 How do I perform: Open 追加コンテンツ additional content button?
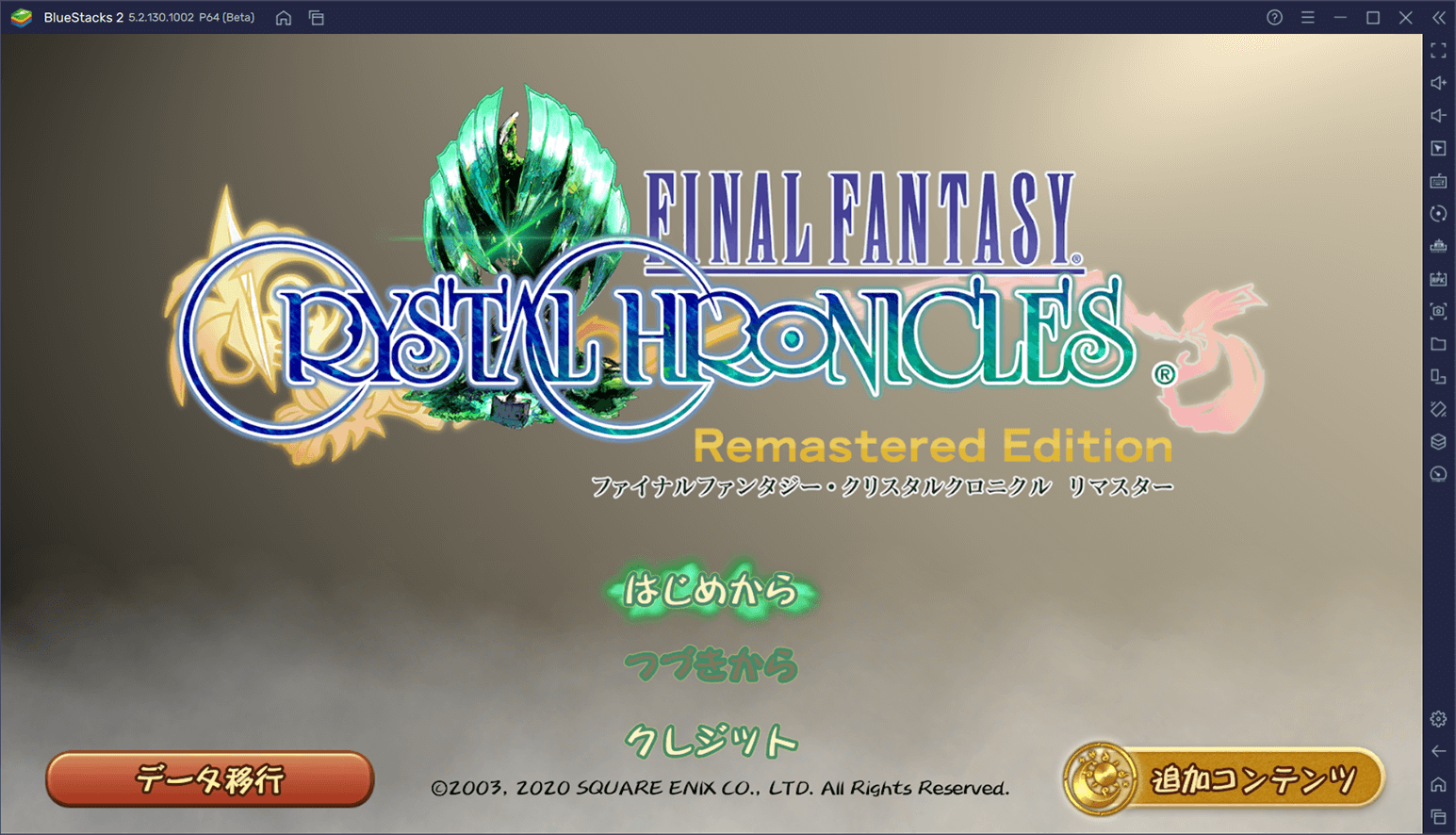point(1224,779)
